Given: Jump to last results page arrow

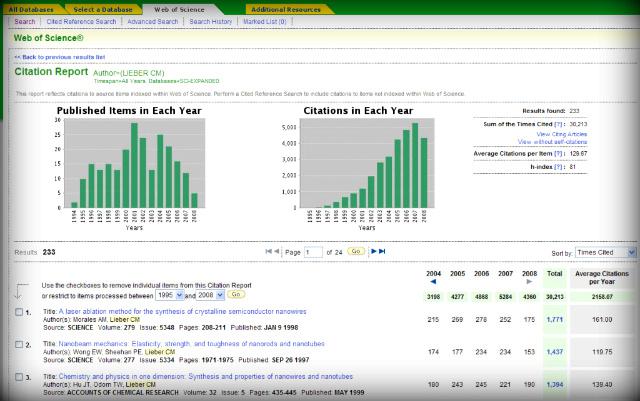Looking at the screenshot, I should [382, 252].
